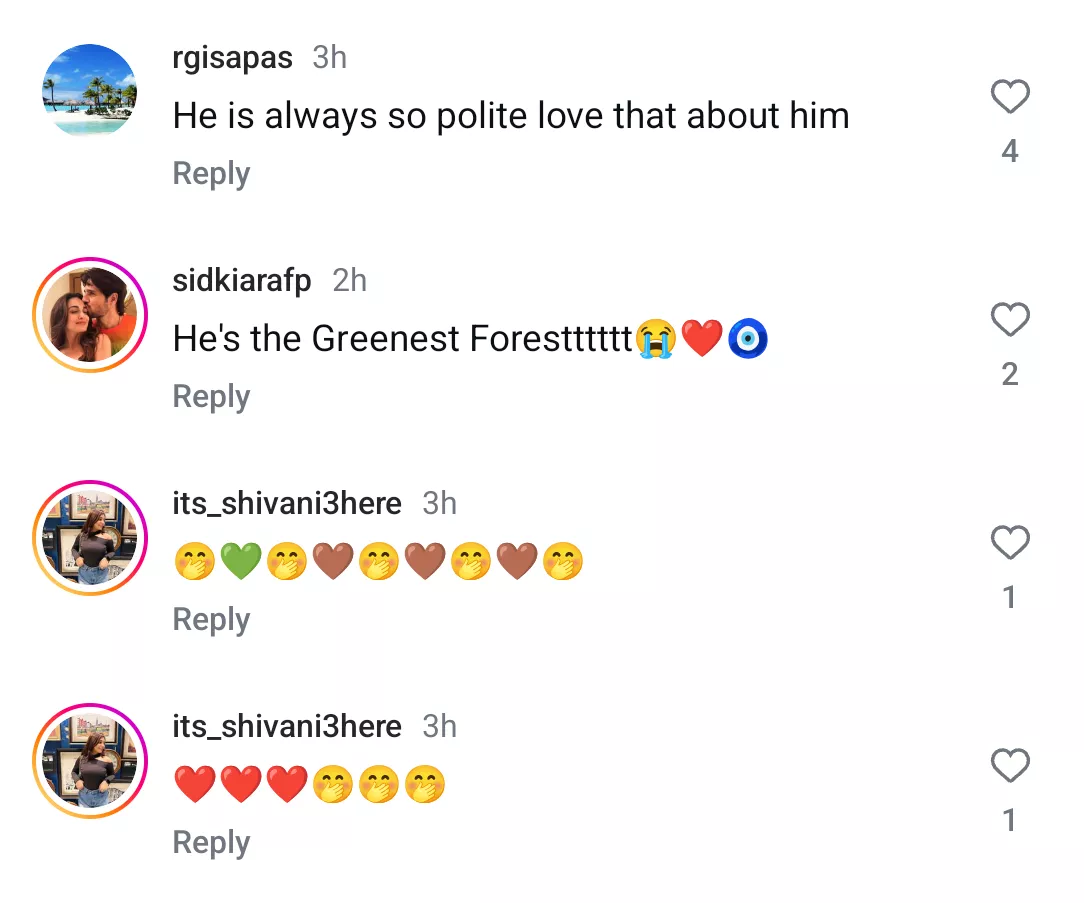Tap the heart on sidkiarafp's comment

point(1010,321)
